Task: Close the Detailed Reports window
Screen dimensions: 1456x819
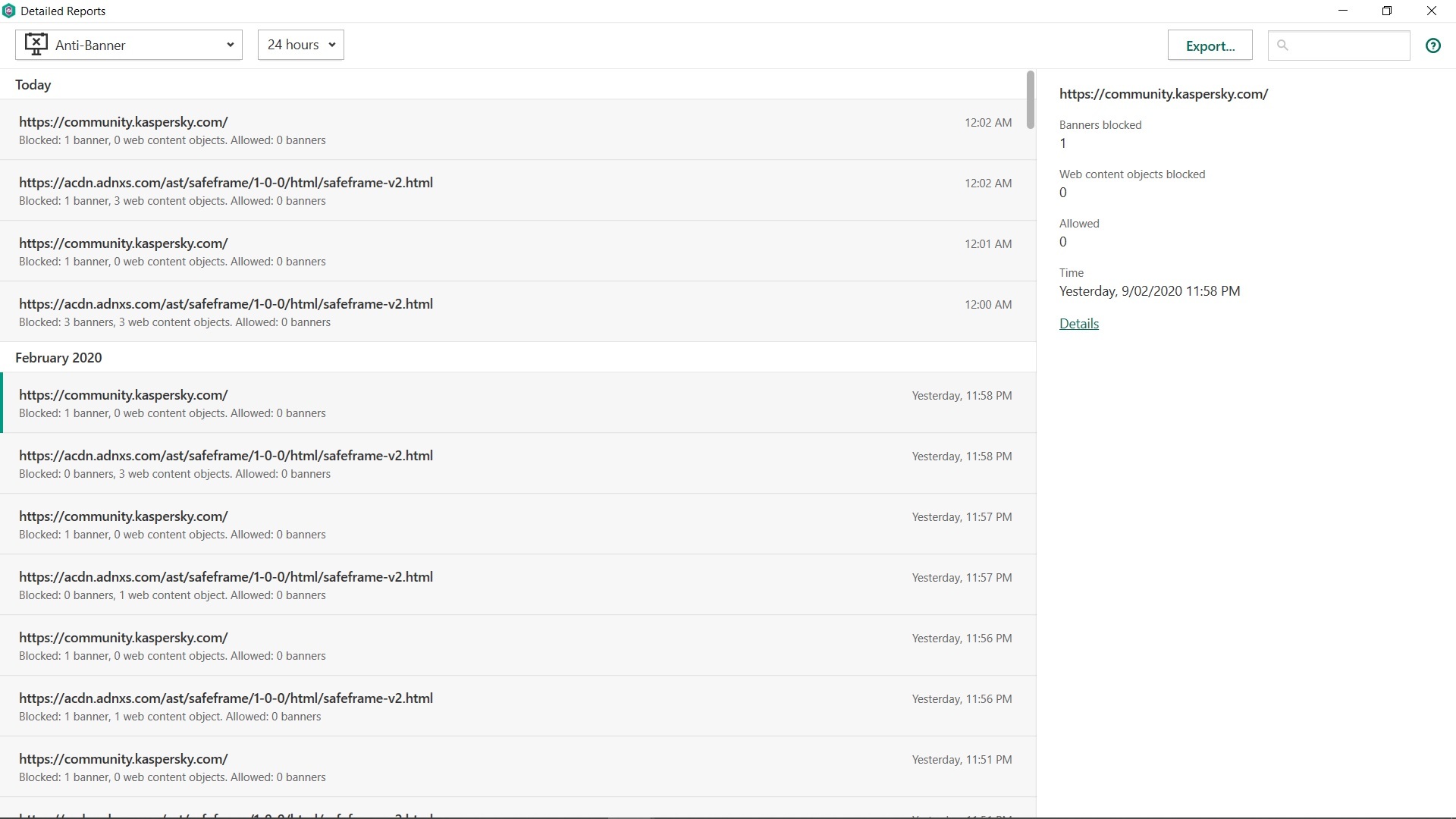Action: (1431, 11)
